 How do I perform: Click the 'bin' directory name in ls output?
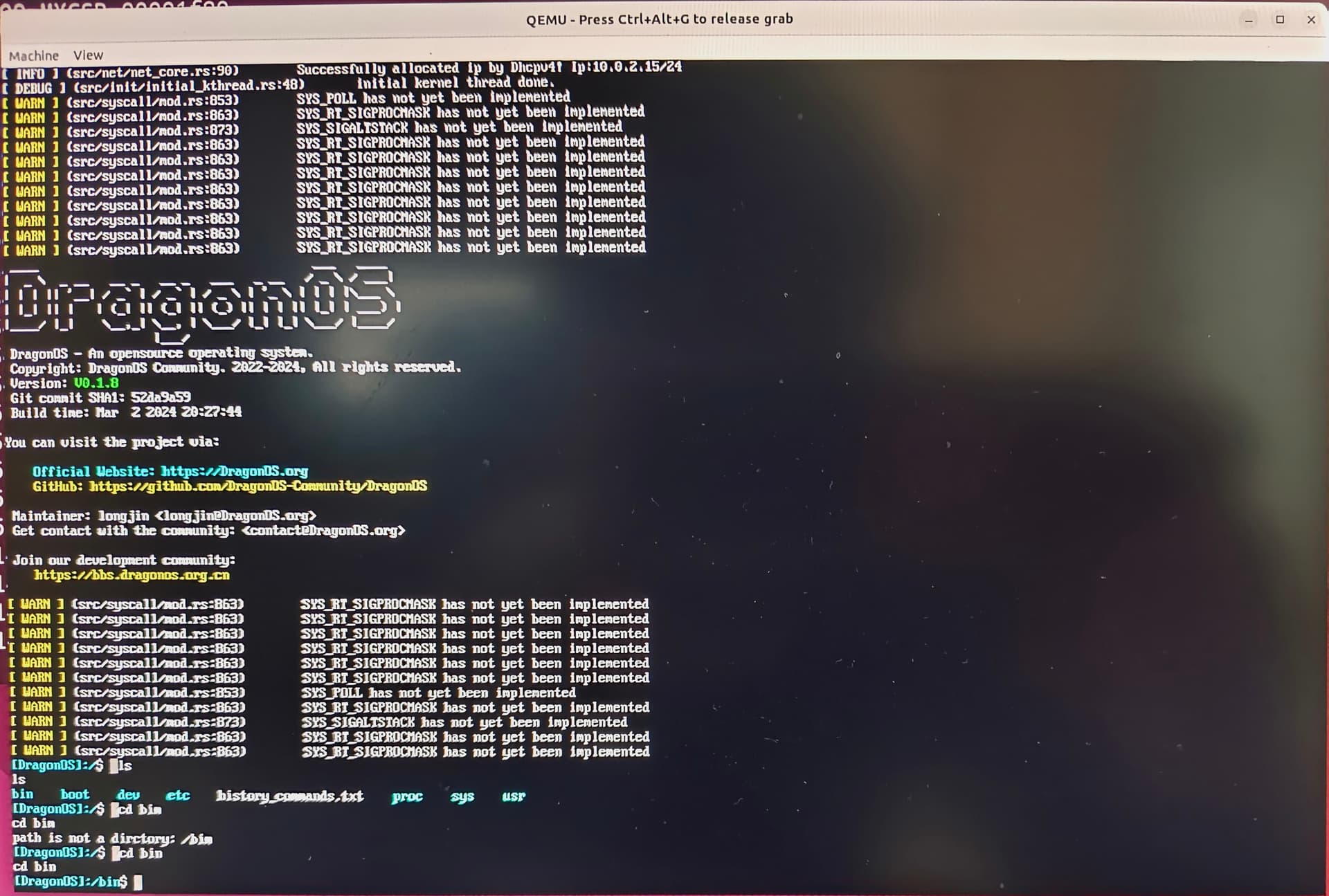(22, 794)
